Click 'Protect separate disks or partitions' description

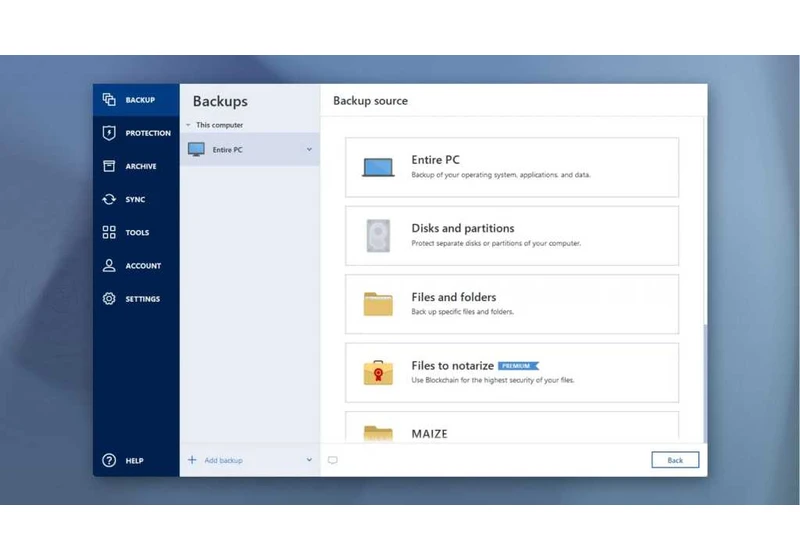tap(496, 243)
